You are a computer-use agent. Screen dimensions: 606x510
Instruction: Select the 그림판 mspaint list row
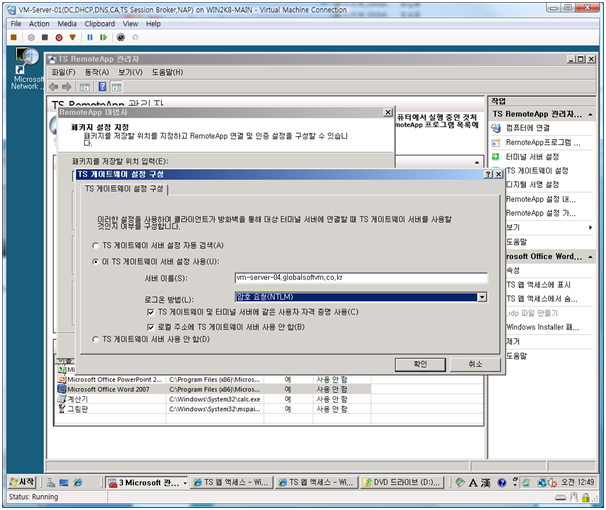[214, 409]
